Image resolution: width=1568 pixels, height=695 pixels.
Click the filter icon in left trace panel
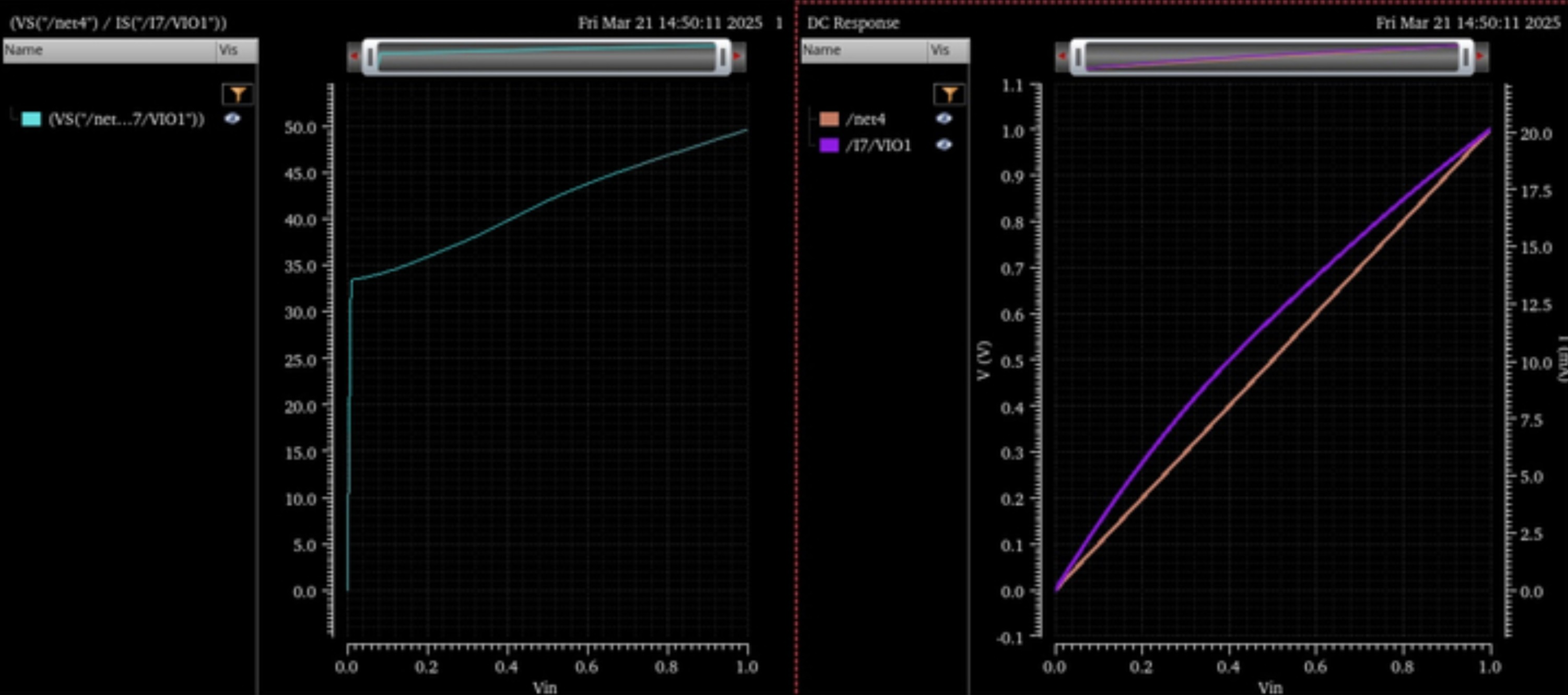[x=238, y=94]
